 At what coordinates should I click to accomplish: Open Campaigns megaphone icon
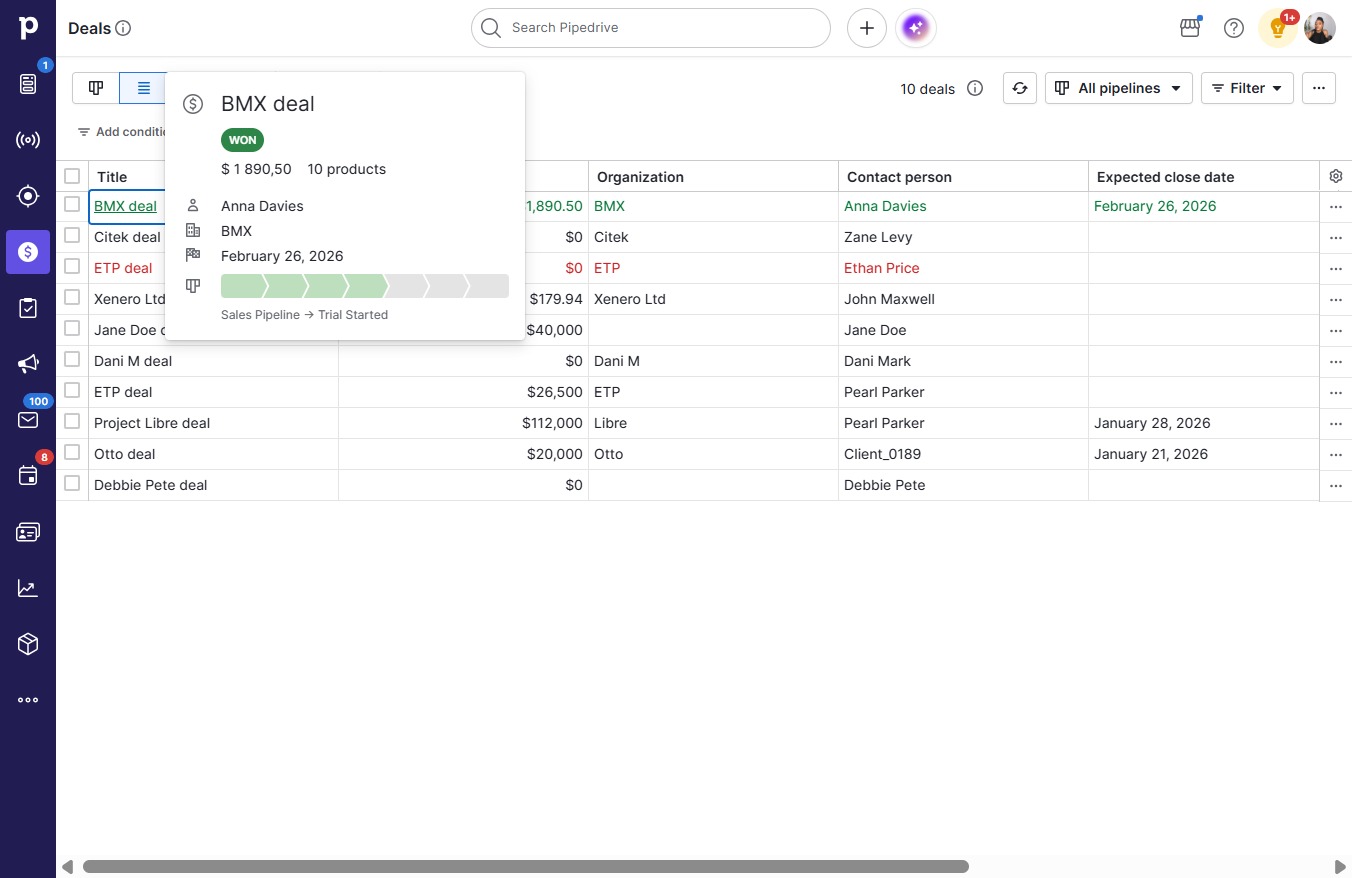(x=28, y=364)
